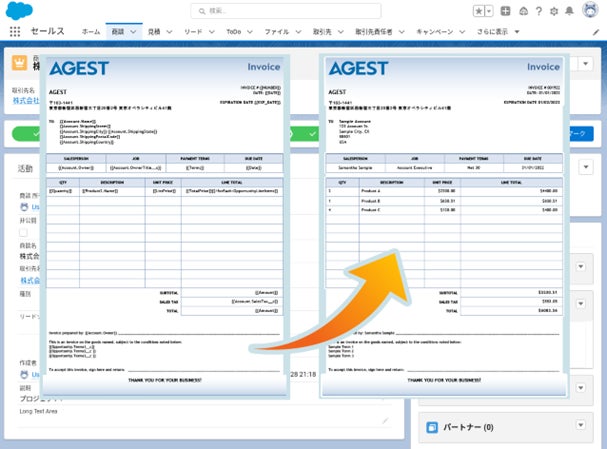Open the user profile avatar
Image resolution: width=607 pixels, height=449 pixels.
pyautogui.click(x=590, y=10)
